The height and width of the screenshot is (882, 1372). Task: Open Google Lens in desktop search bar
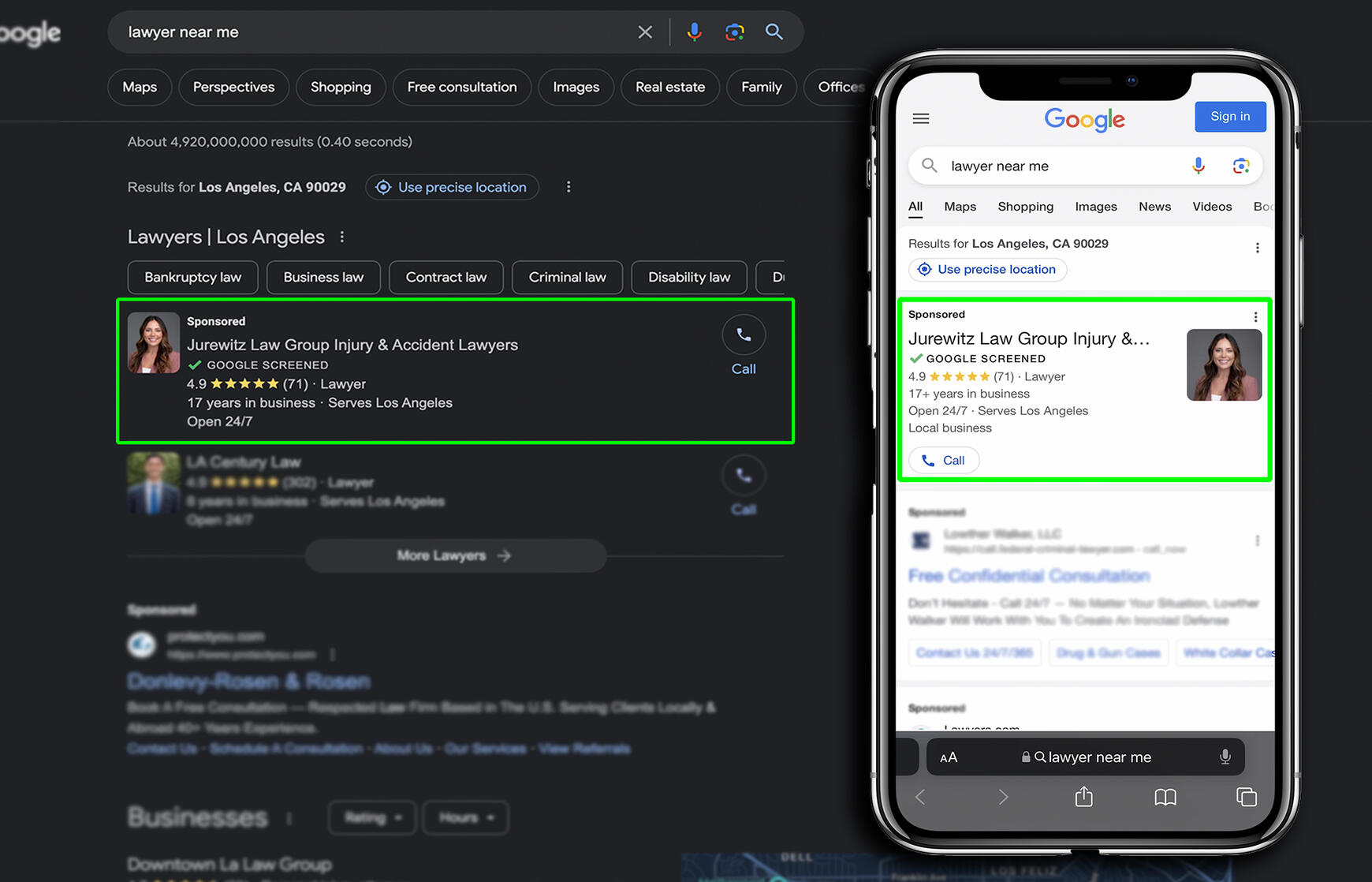tap(734, 32)
